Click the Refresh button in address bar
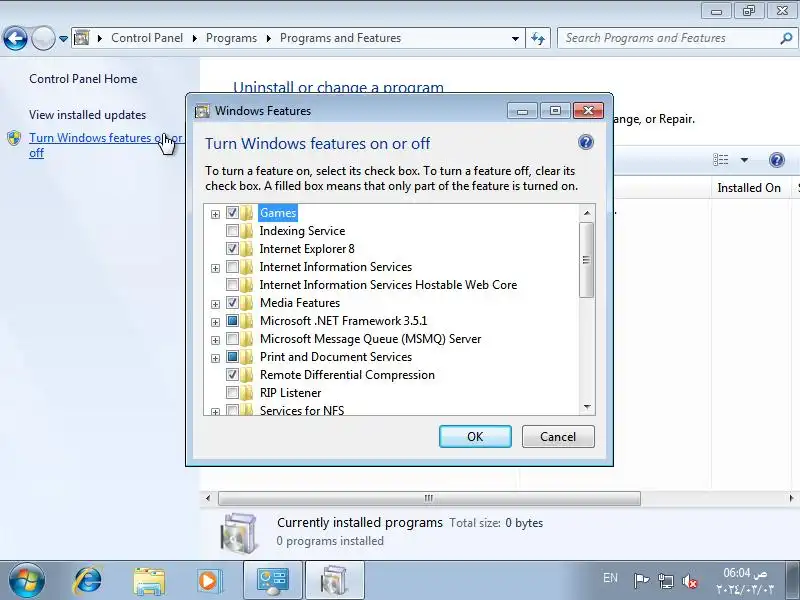The height and width of the screenshot is (600, 800). coord(538,38)
